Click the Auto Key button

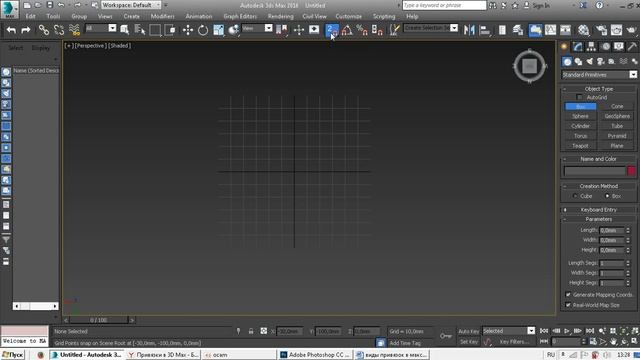coord(469,331)
